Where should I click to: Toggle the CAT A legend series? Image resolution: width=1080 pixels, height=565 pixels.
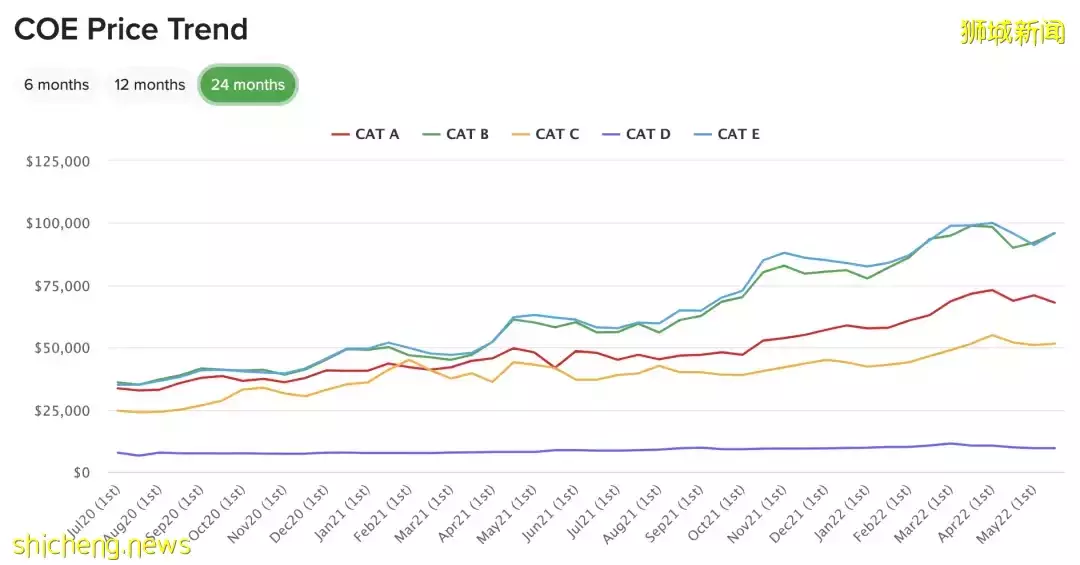tap(366, 134)
